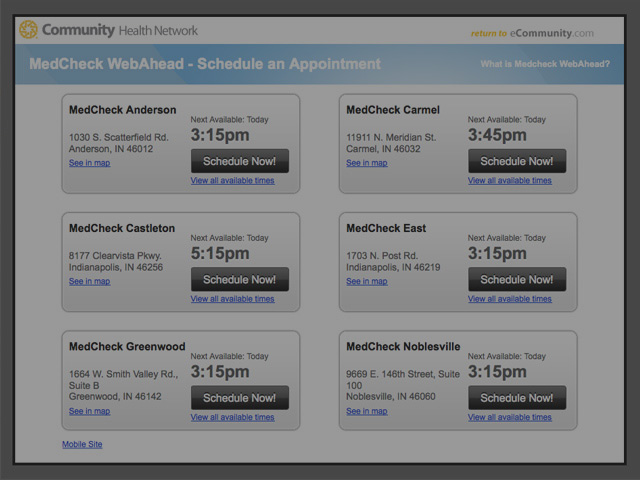View all available times for Noblesville
Viewport: 640px width, 480px height.
pos(509,417)
